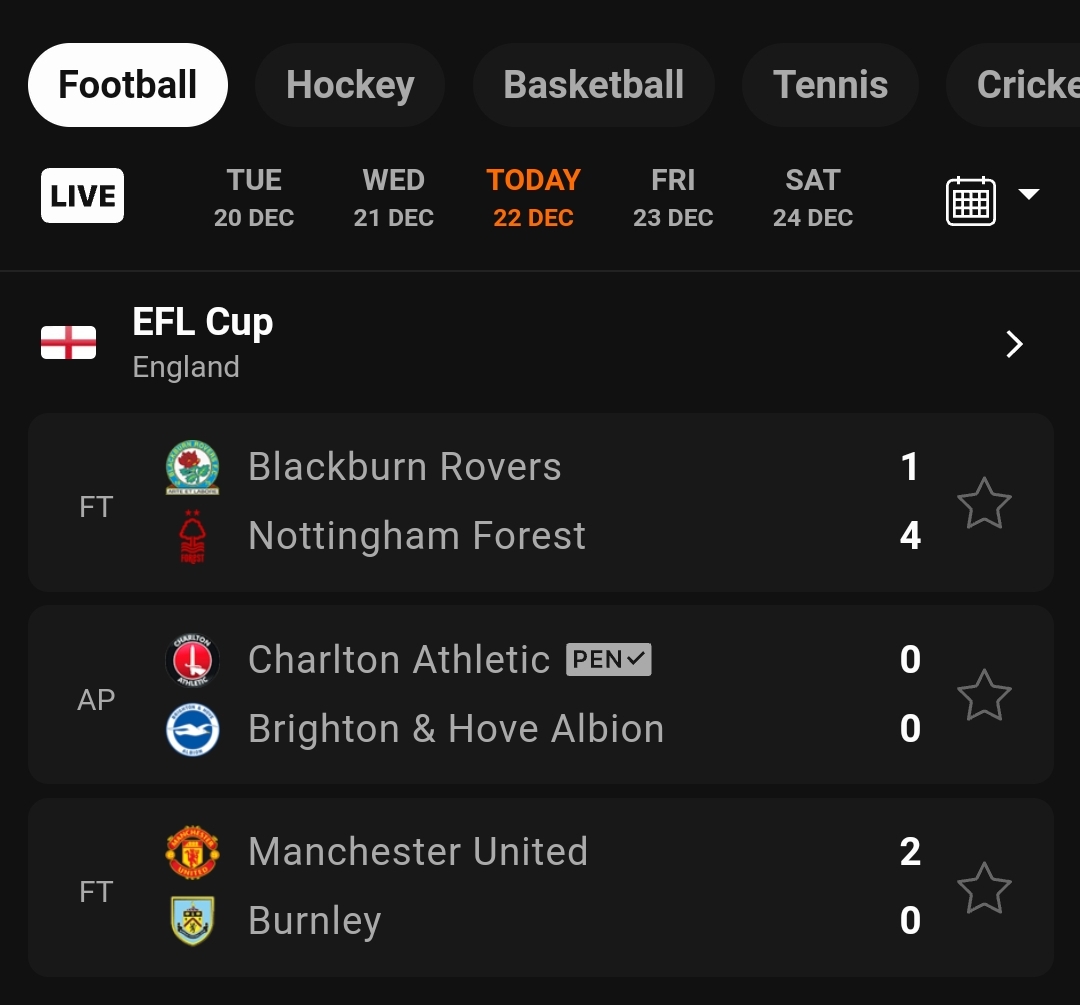This screenshot has width=1080, height=1005.
Task: Select the Tennis sport tab
Action: (830, 85)
